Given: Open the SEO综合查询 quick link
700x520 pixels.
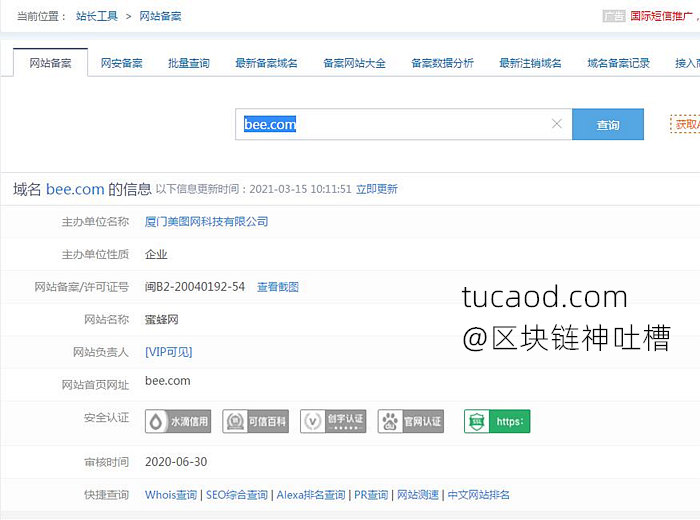Looking at the screenshot, I should pos(237,495).
